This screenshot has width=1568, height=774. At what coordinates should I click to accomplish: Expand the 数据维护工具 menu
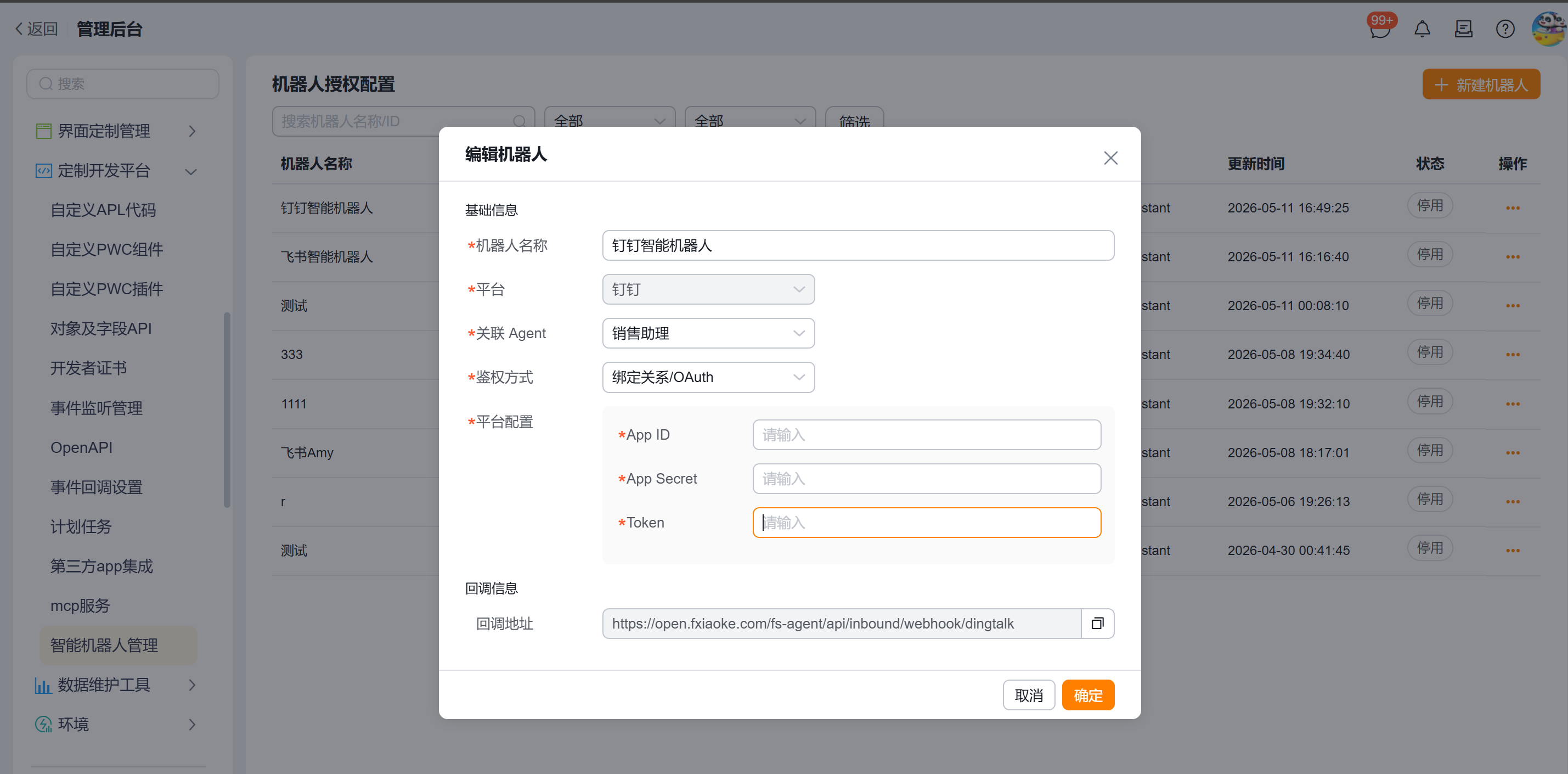point(193,685)
